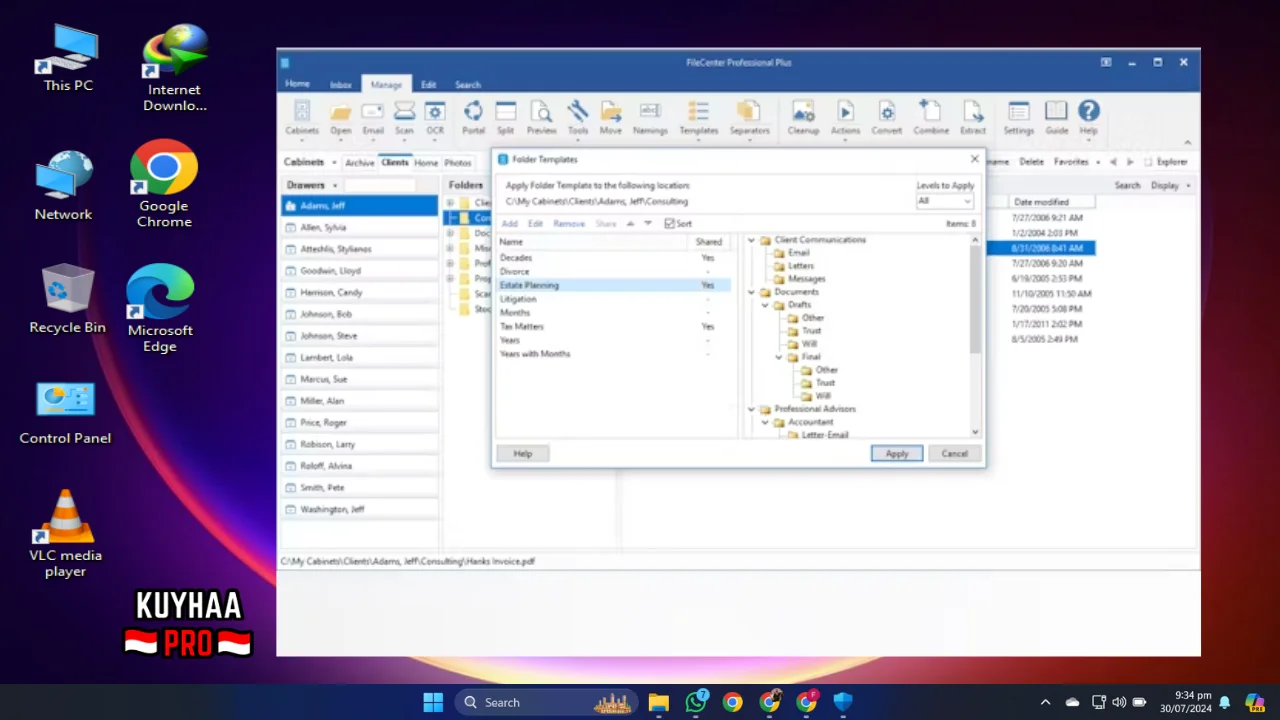Select the Photos cabinet tab
Image resolution: width=1280 pixels, height=720 pixels.
point(457,163)
